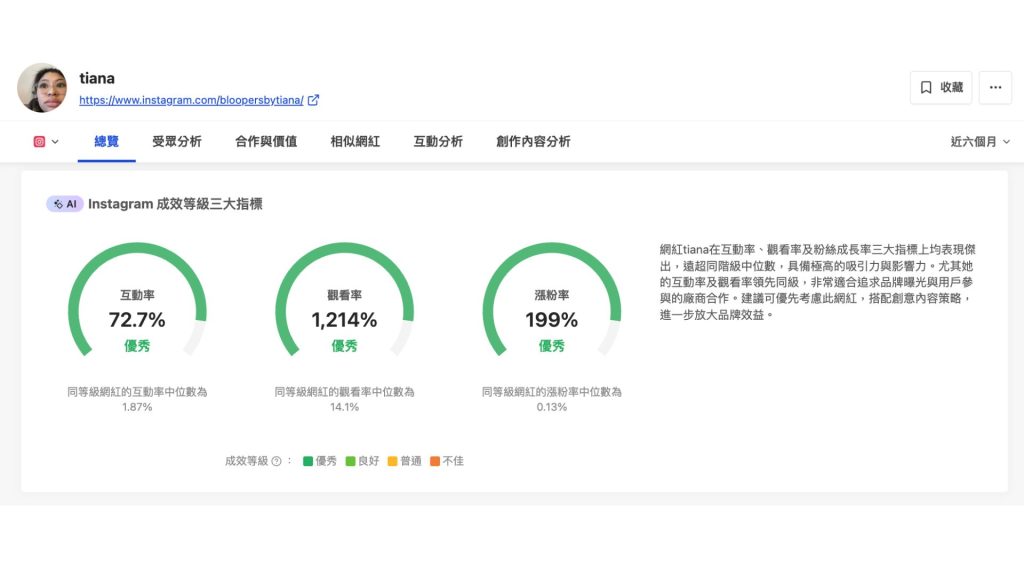This screenshot has width=1024, height=576.
Task: Expand the 近六個月 time range dropdown
Action: [980, 142]
